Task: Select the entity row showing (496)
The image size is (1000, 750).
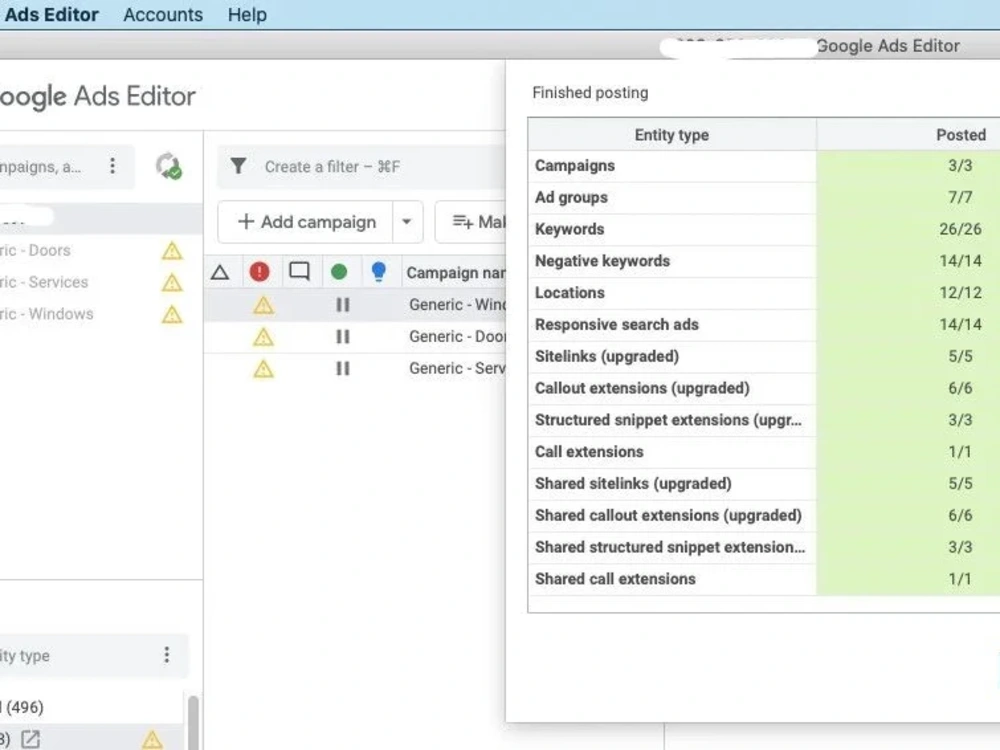Action: [91, 707]
